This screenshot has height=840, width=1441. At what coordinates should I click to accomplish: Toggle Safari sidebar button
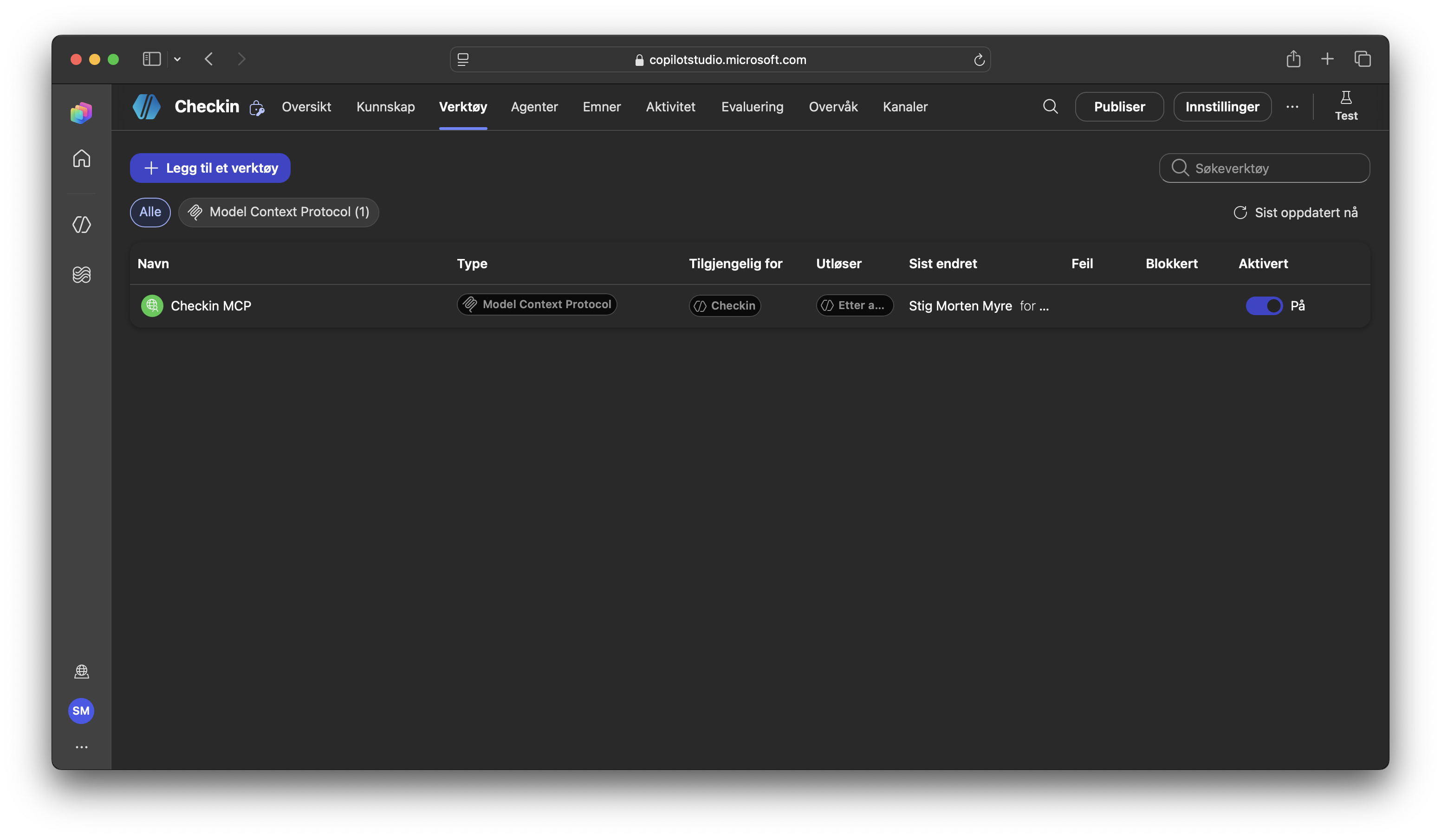[x=151, y=59]
